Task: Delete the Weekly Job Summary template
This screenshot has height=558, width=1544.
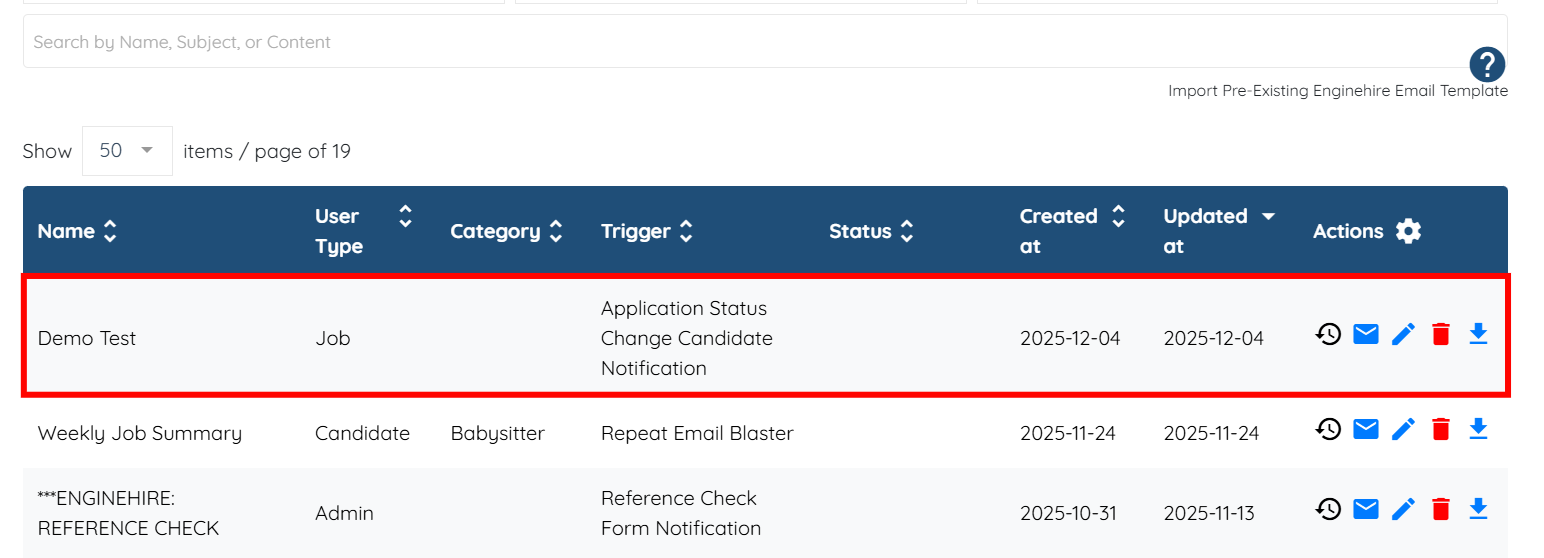Action: 1440,429
